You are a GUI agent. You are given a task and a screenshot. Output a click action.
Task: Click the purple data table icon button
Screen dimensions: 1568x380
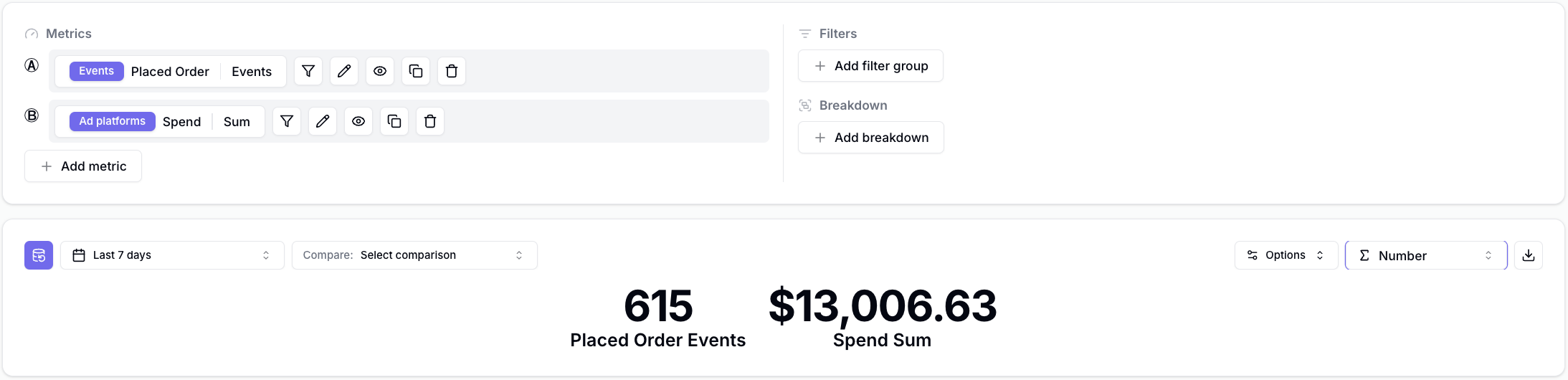tap(39, 255)
